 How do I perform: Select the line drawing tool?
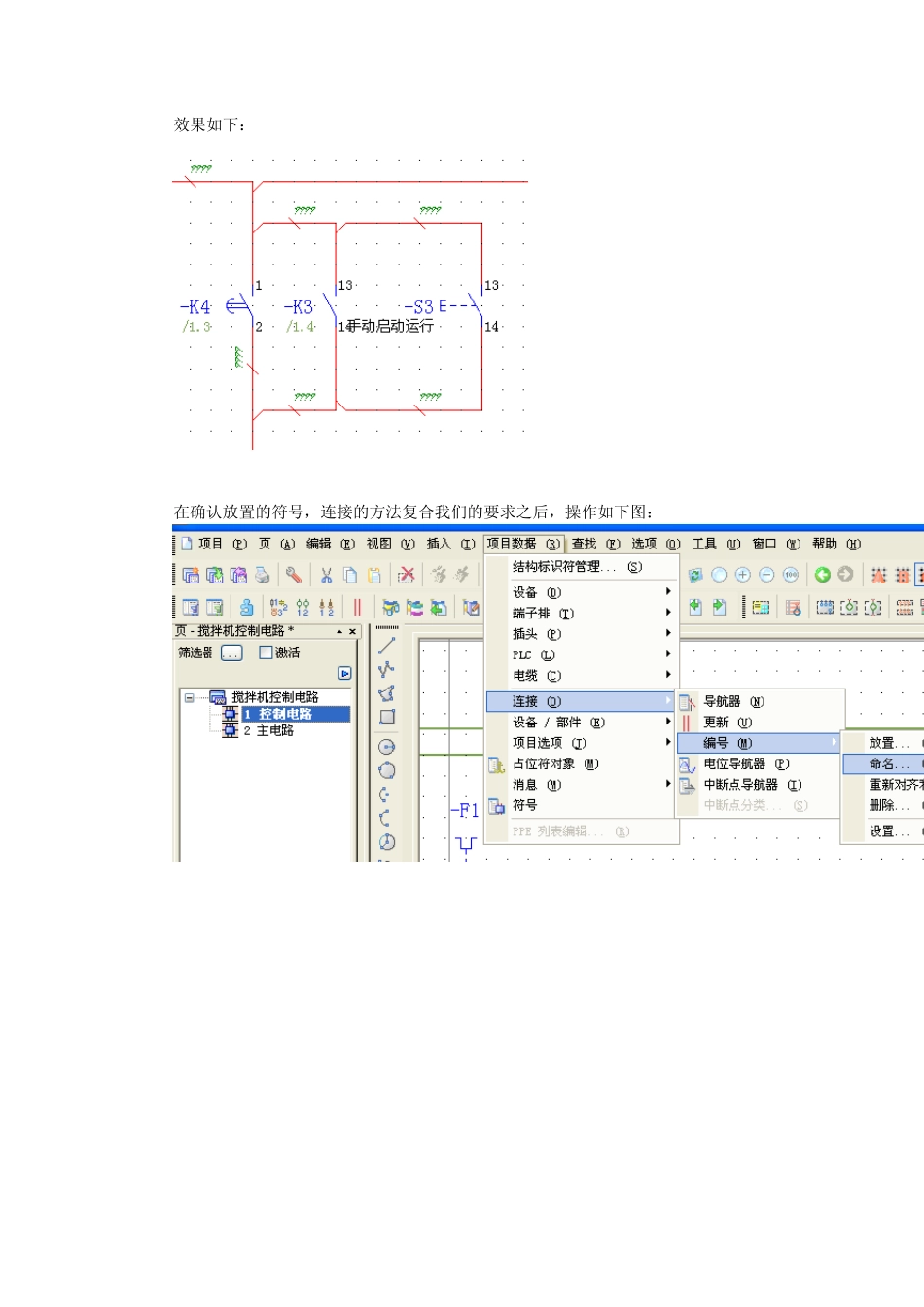click(386, 645)
